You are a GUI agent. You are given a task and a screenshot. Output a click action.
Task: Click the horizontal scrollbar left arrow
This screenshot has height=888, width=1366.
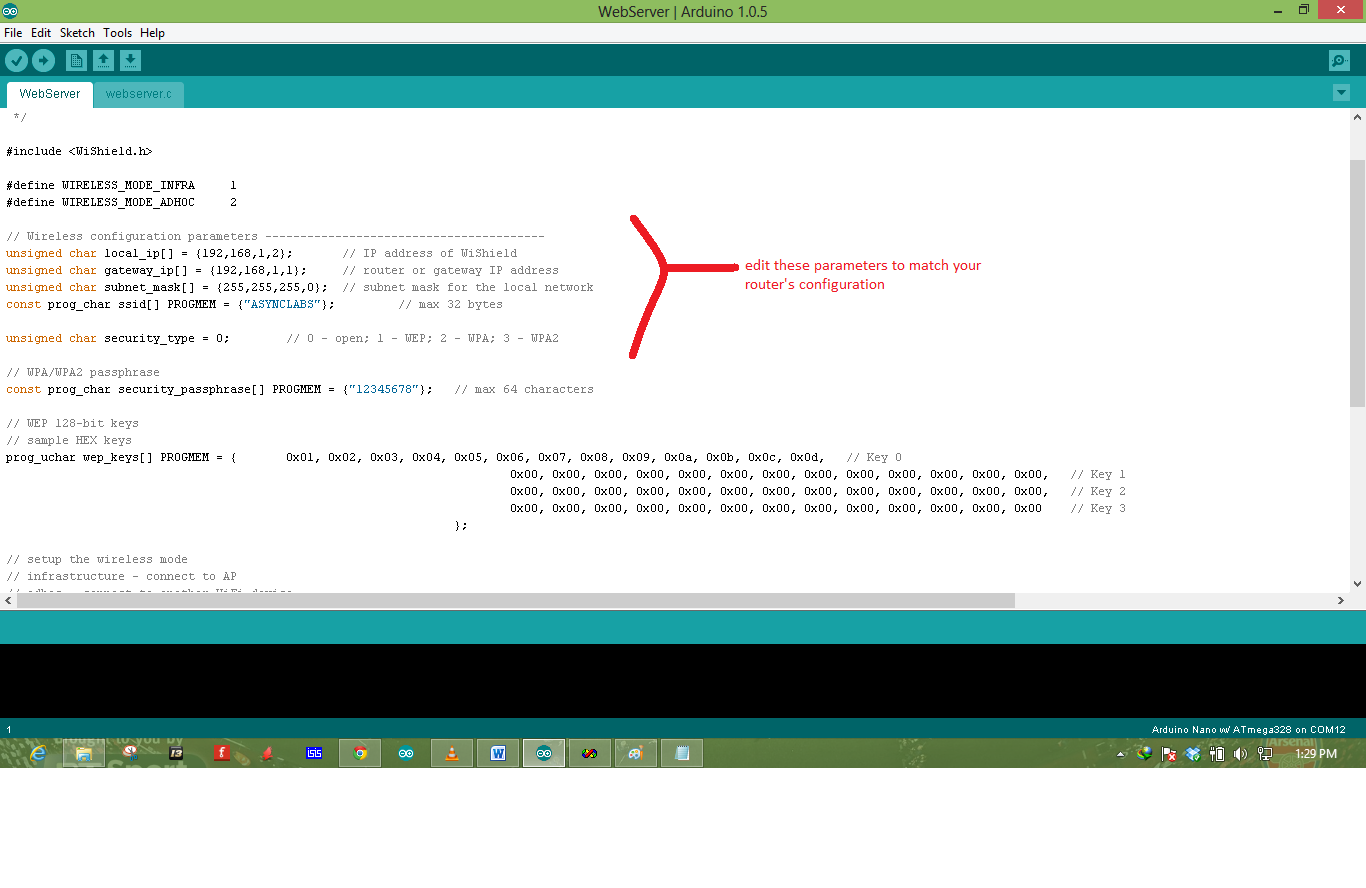[7, 601]
